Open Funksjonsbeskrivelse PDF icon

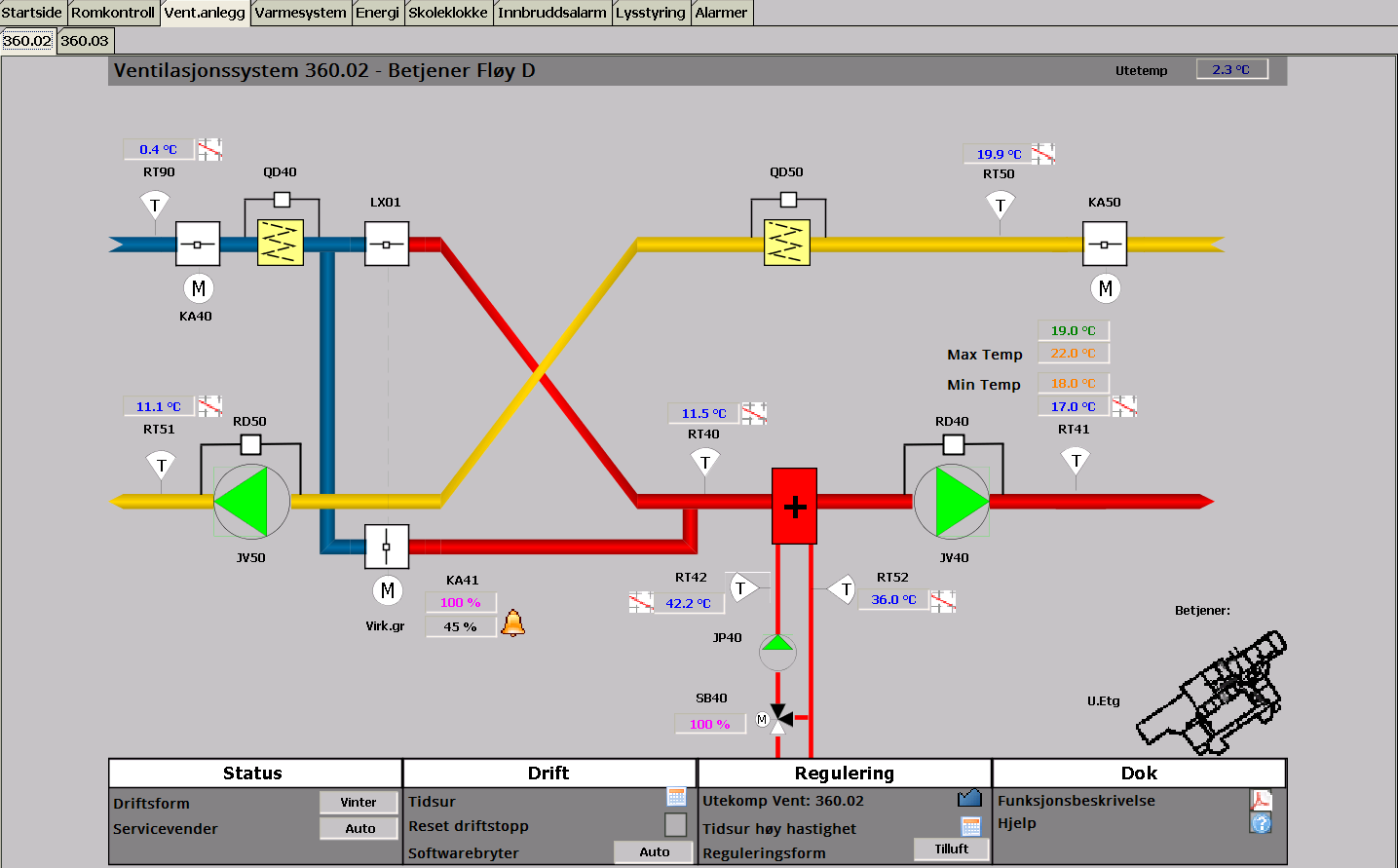[1262, 800]
